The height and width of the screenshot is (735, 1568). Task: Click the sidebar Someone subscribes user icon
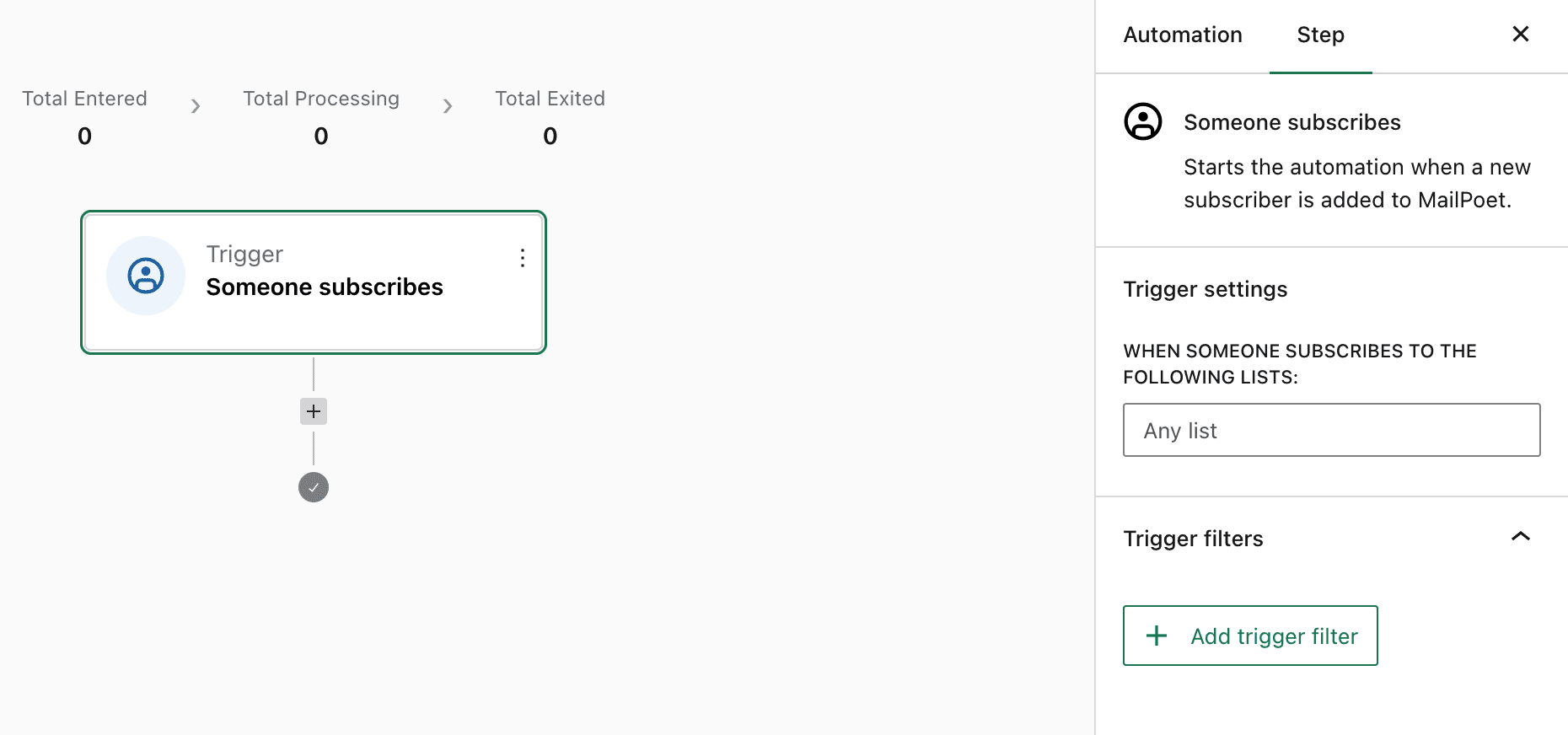[1143, 121]
